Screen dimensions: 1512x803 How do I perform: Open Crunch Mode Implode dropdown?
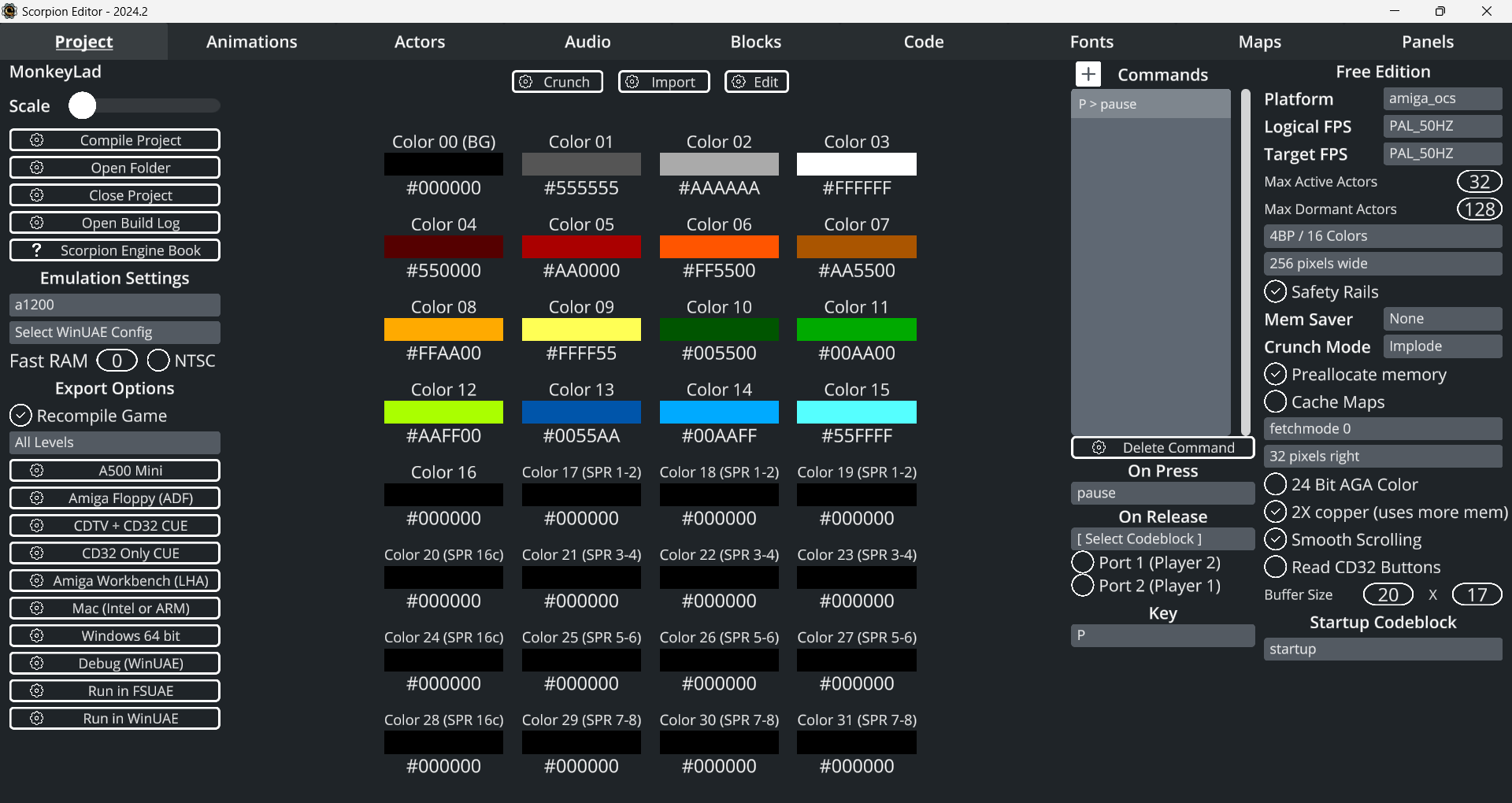pyautogui.click(x=1443, y=346)
